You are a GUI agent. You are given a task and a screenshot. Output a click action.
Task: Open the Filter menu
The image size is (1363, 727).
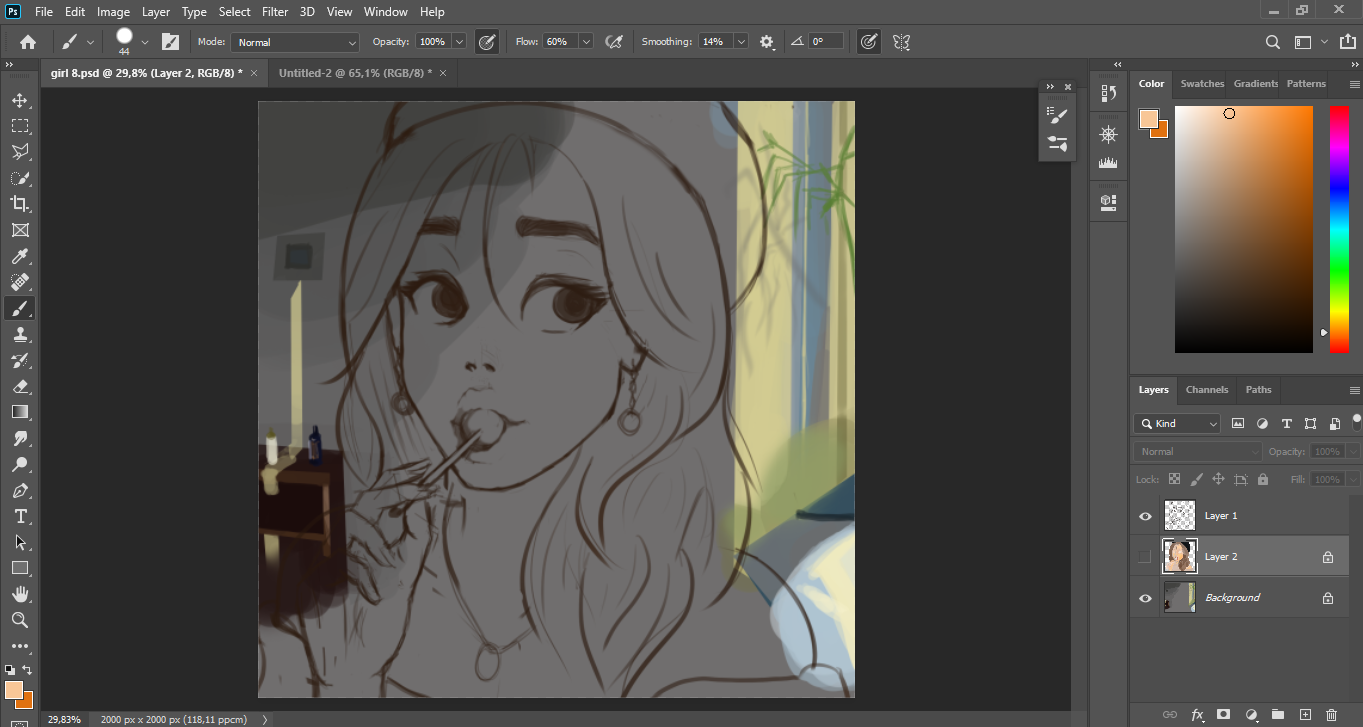pos(275,12)
